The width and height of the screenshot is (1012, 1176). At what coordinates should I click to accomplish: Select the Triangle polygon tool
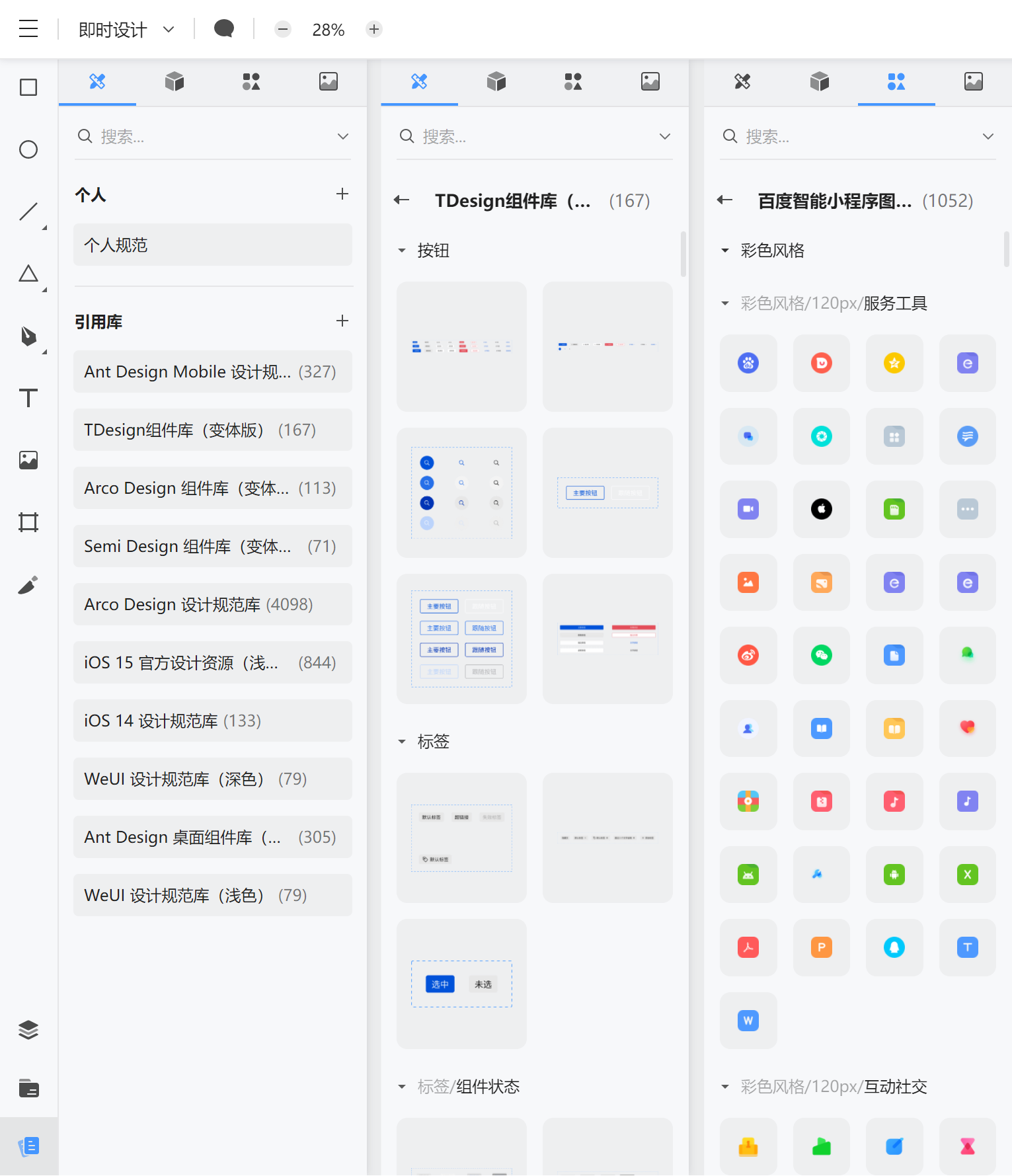(x=28, y=274)
